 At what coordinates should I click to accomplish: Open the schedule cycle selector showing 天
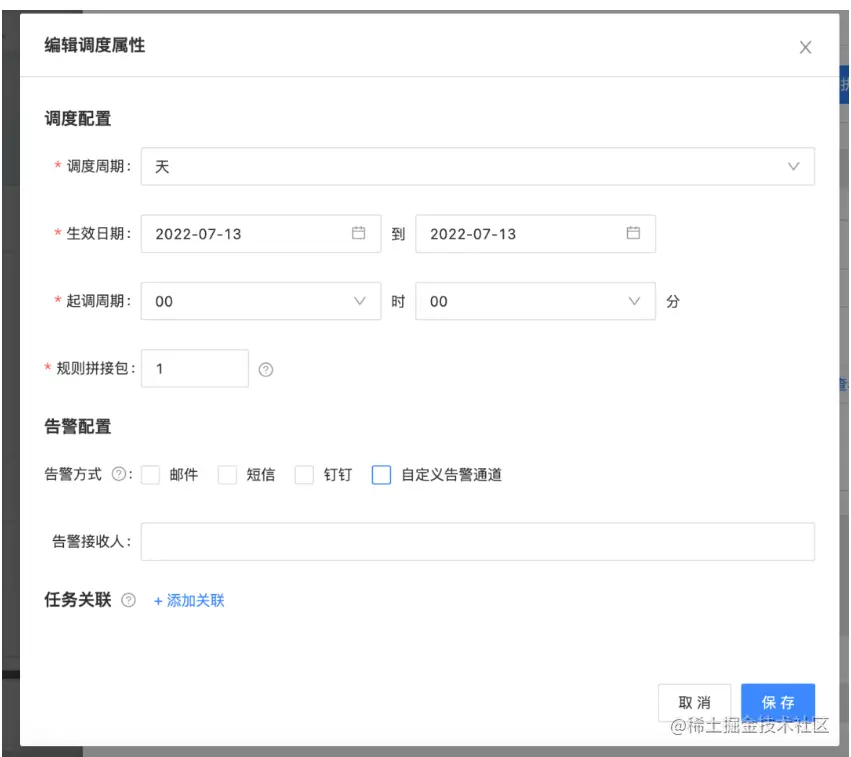click(400, 166)
